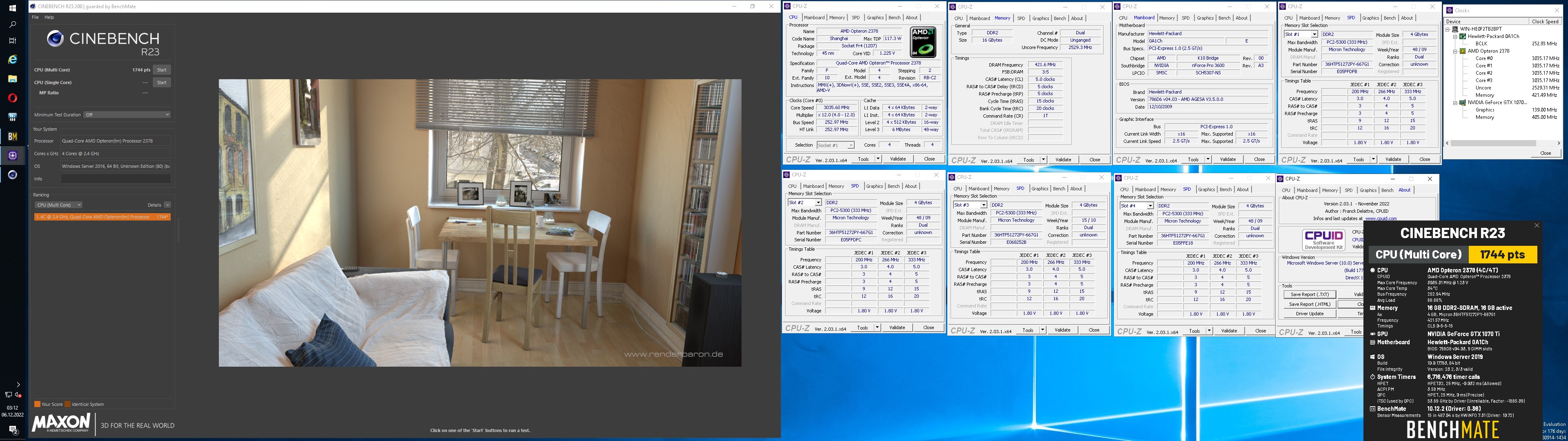Collapse the Hewlett-Packard 0A1Ch tree node
1568x441 pixels.
(x=1455, y=37)
